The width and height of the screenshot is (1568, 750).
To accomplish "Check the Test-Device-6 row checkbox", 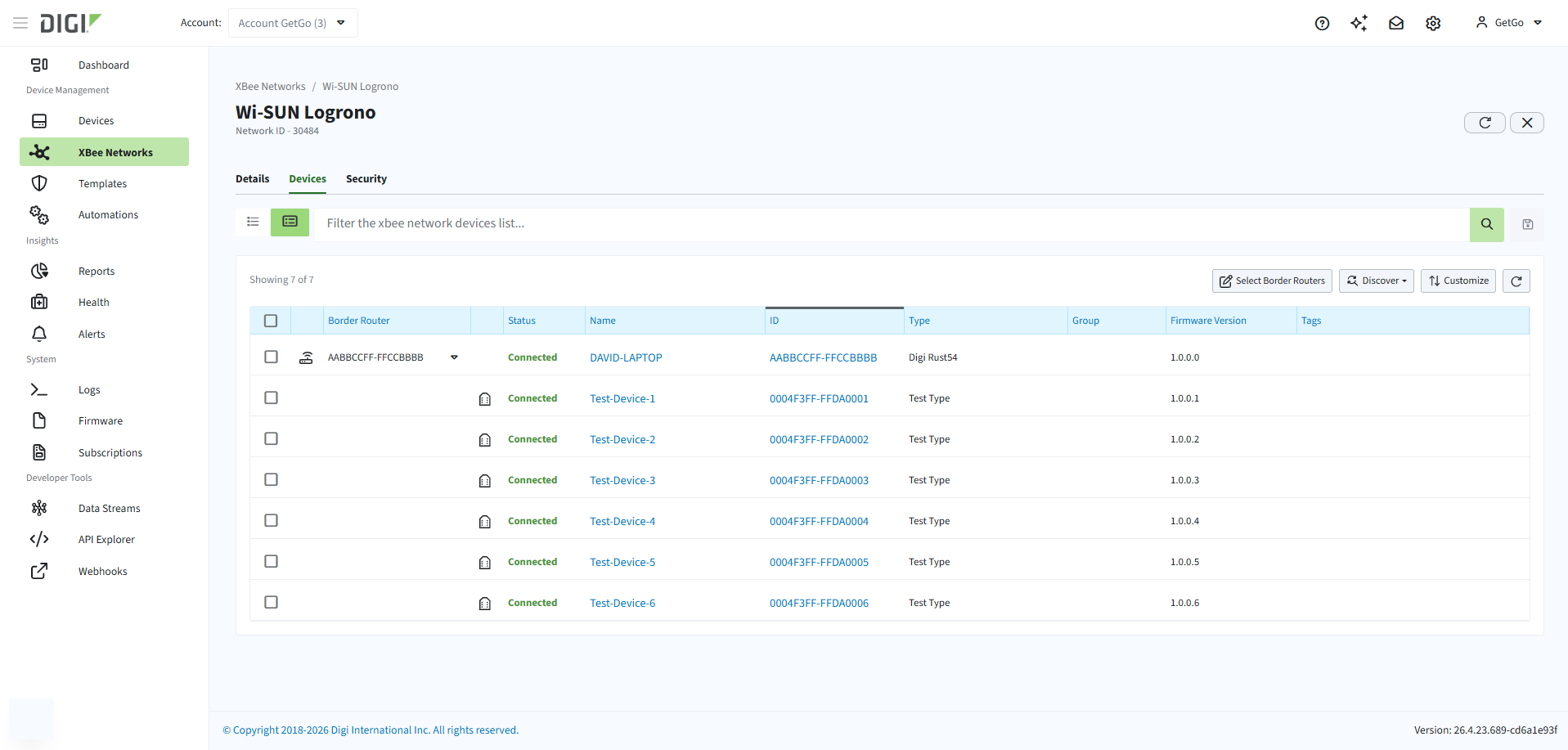I will [271, 602].
